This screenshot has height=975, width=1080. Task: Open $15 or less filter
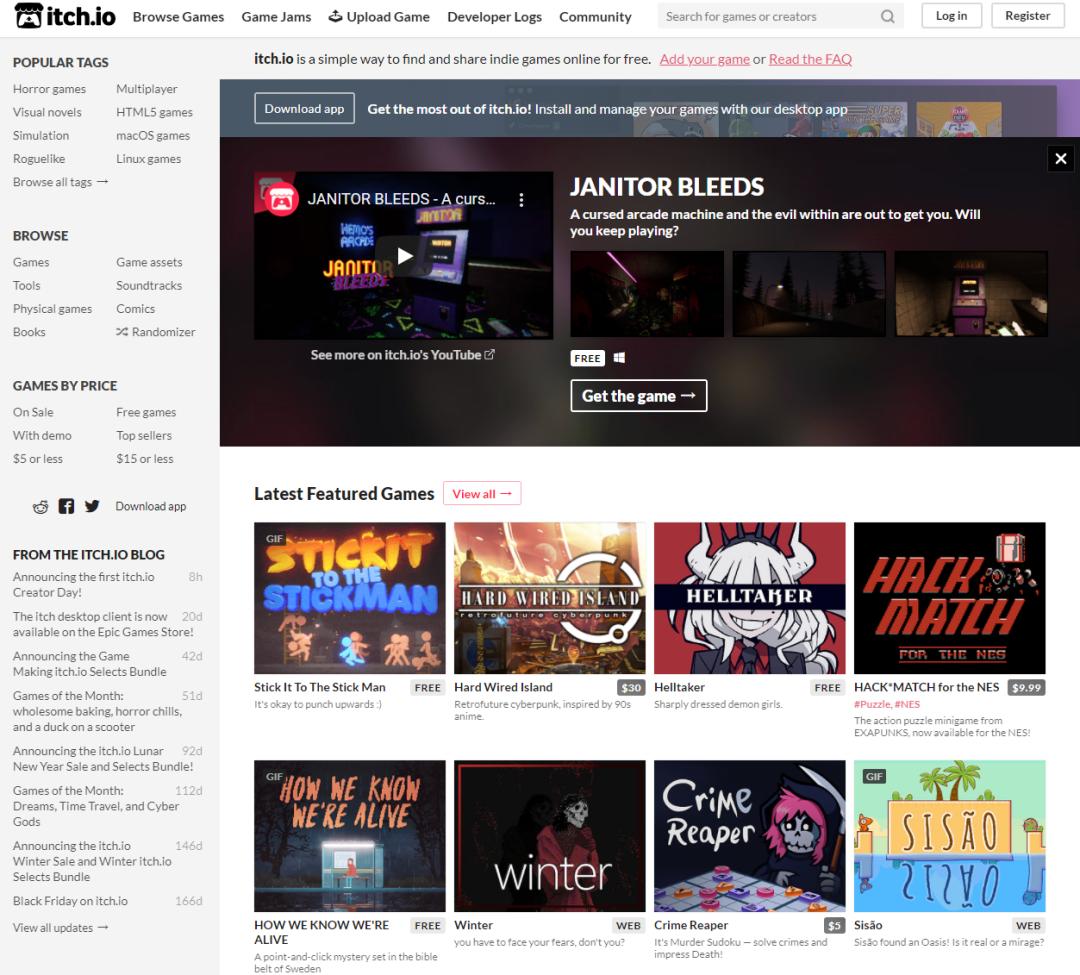(145, 459)
